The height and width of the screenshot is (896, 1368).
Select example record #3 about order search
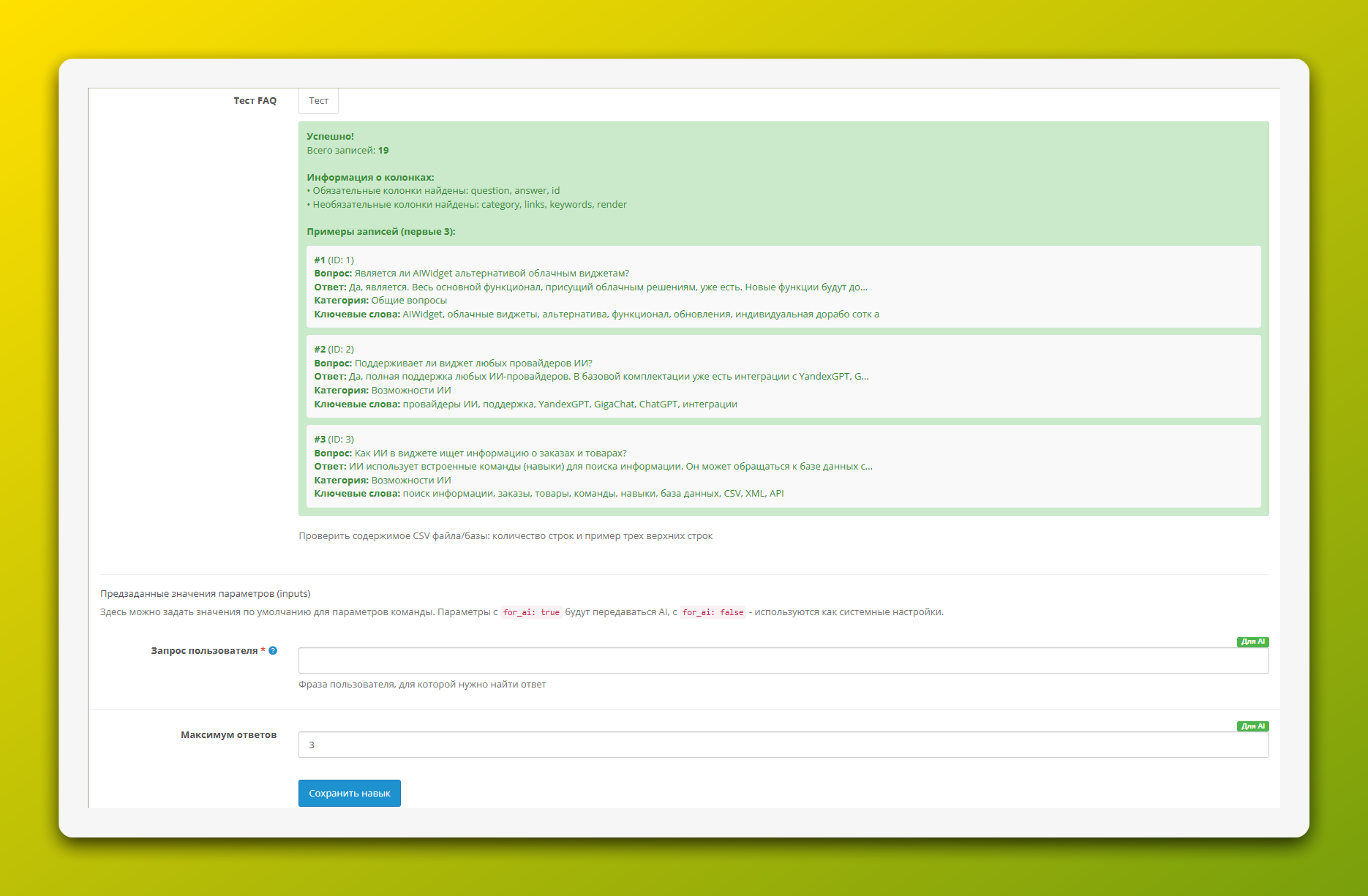tap(783, 467)
